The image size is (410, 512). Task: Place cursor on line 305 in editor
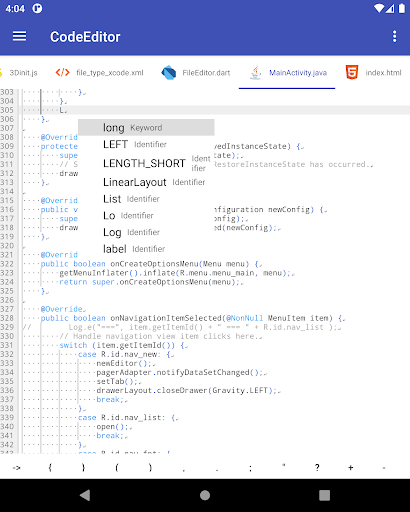[216, 110]
